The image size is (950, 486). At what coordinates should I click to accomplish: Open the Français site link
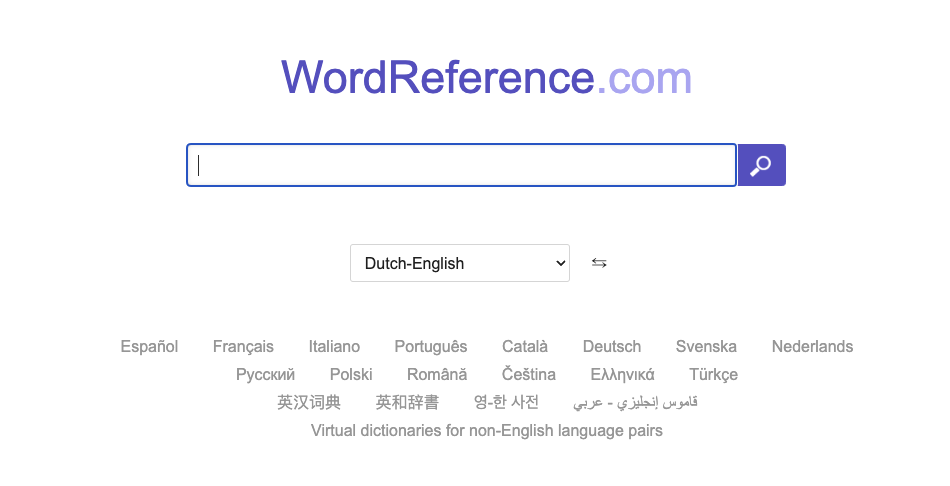point(243,347)
